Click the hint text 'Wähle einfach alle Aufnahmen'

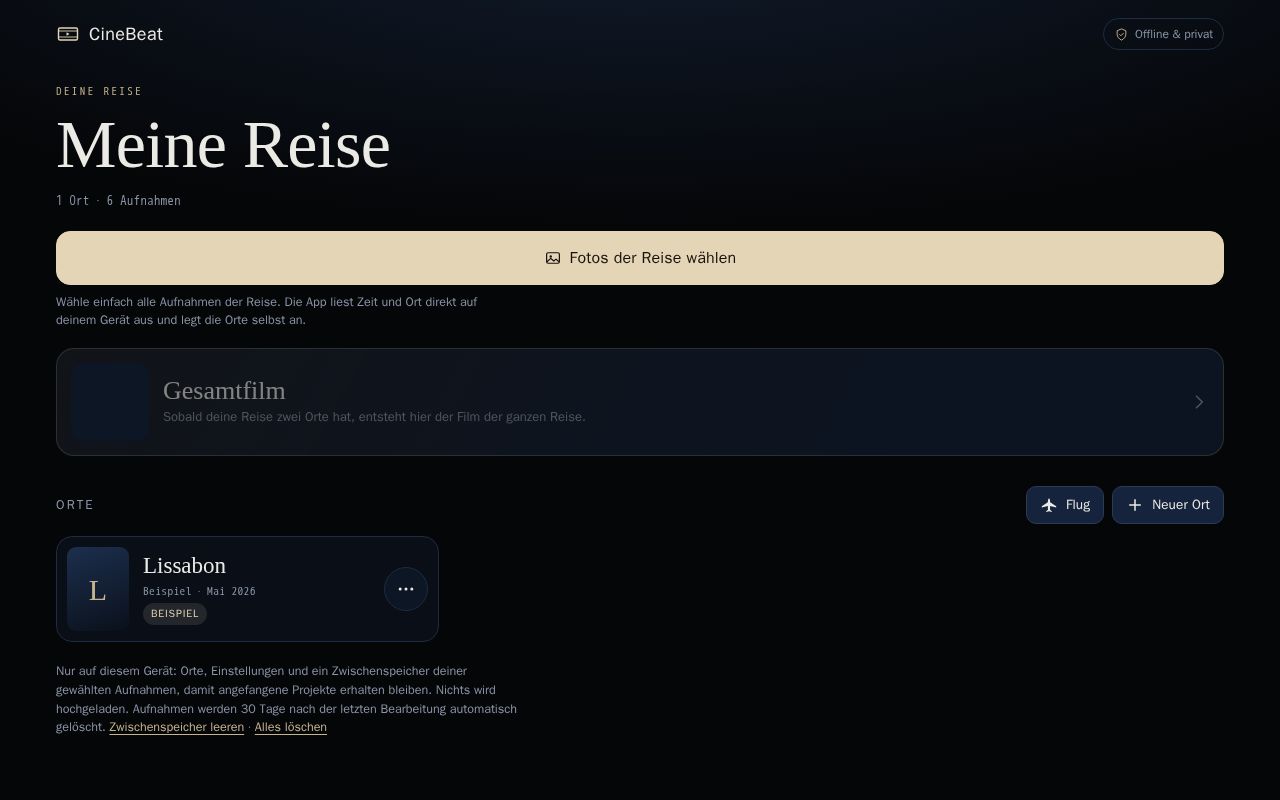point(267,311)
